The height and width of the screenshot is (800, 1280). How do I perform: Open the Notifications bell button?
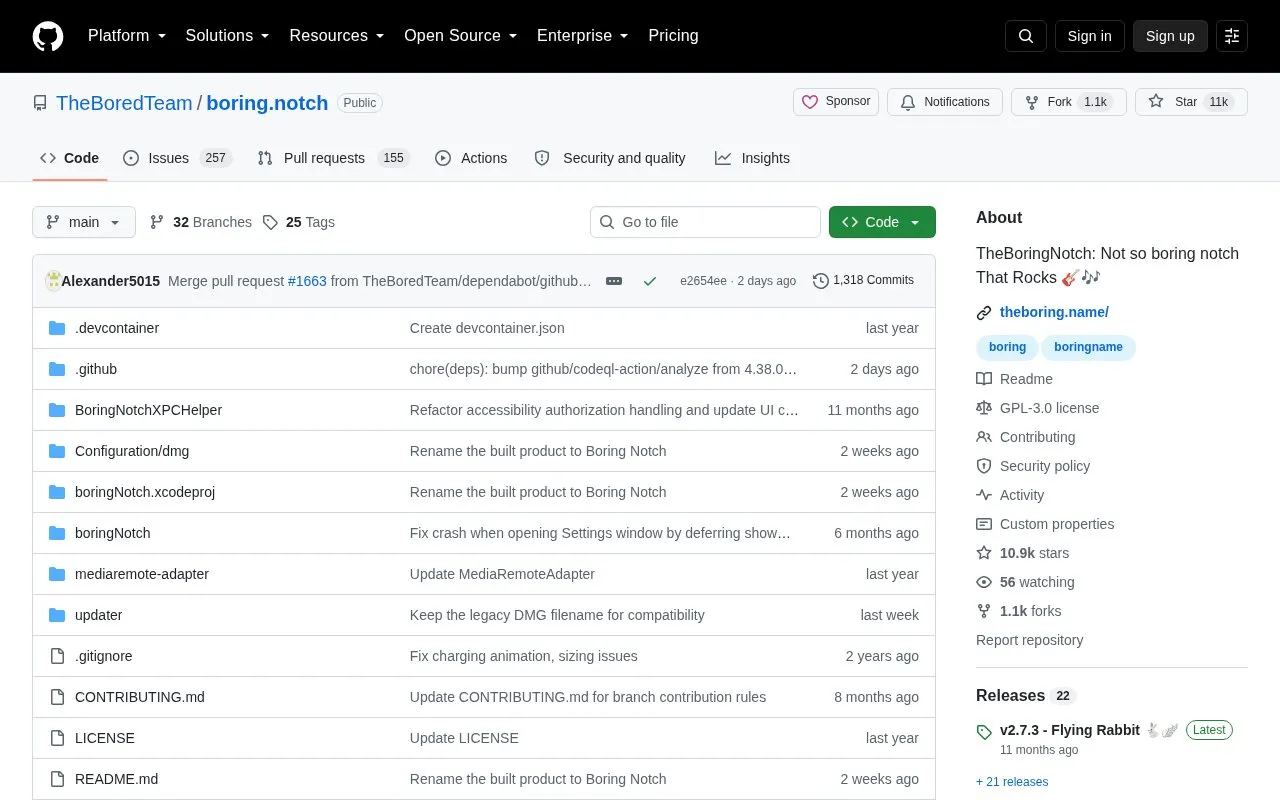point(945,102)
